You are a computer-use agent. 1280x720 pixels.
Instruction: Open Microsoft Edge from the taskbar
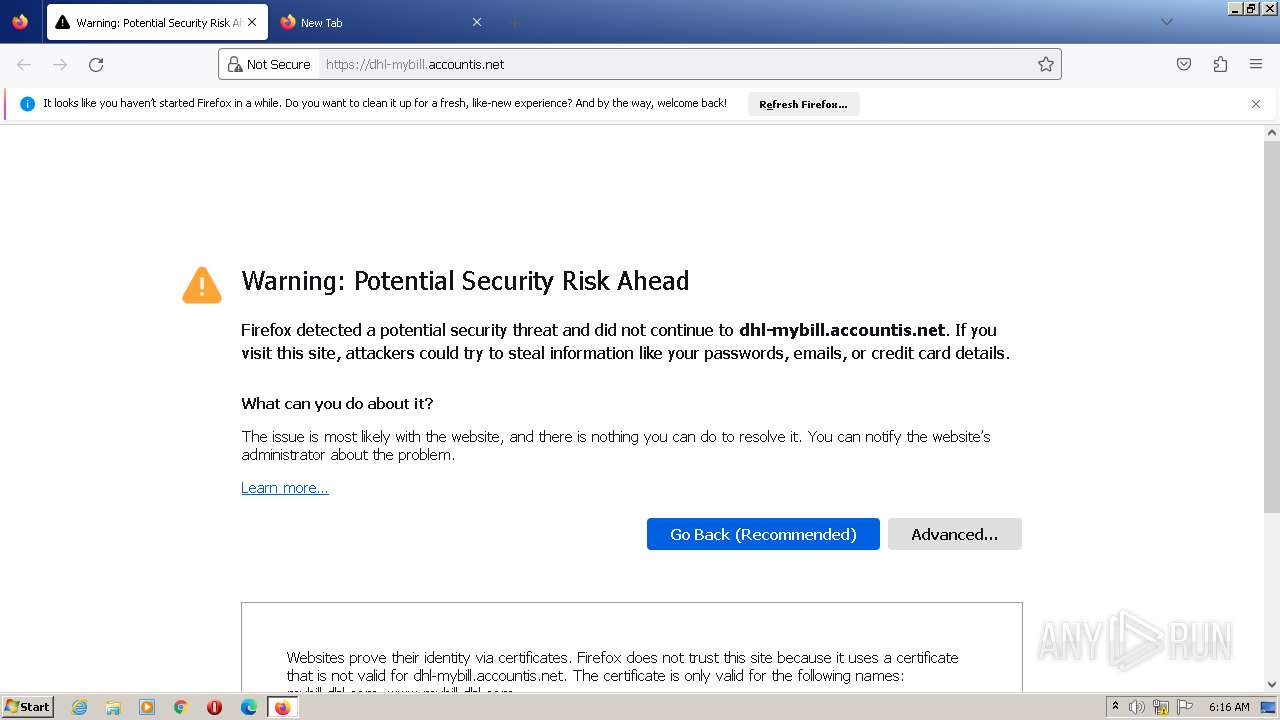point(249,707)
